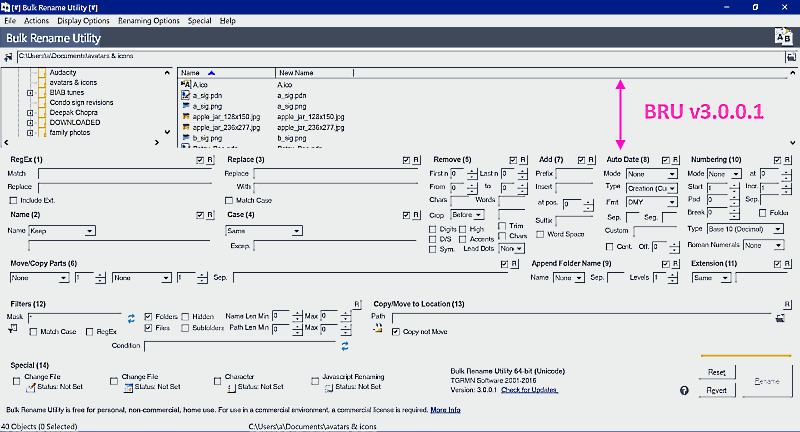This screenshot has width=800, height=432.
Task: Open the Special menu
Action: click(199, 21)
